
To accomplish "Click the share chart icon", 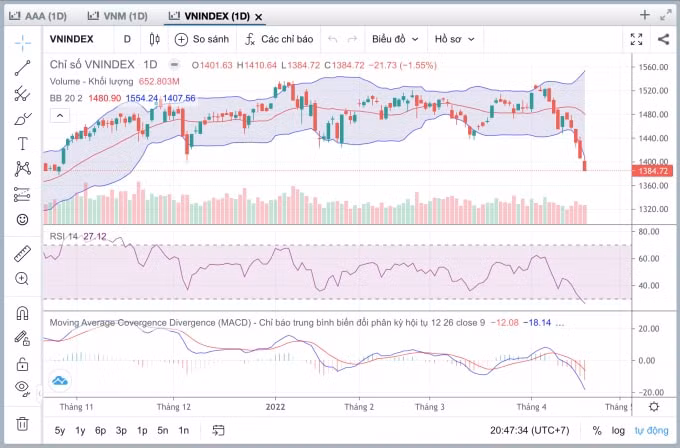I will click(664, 39).
